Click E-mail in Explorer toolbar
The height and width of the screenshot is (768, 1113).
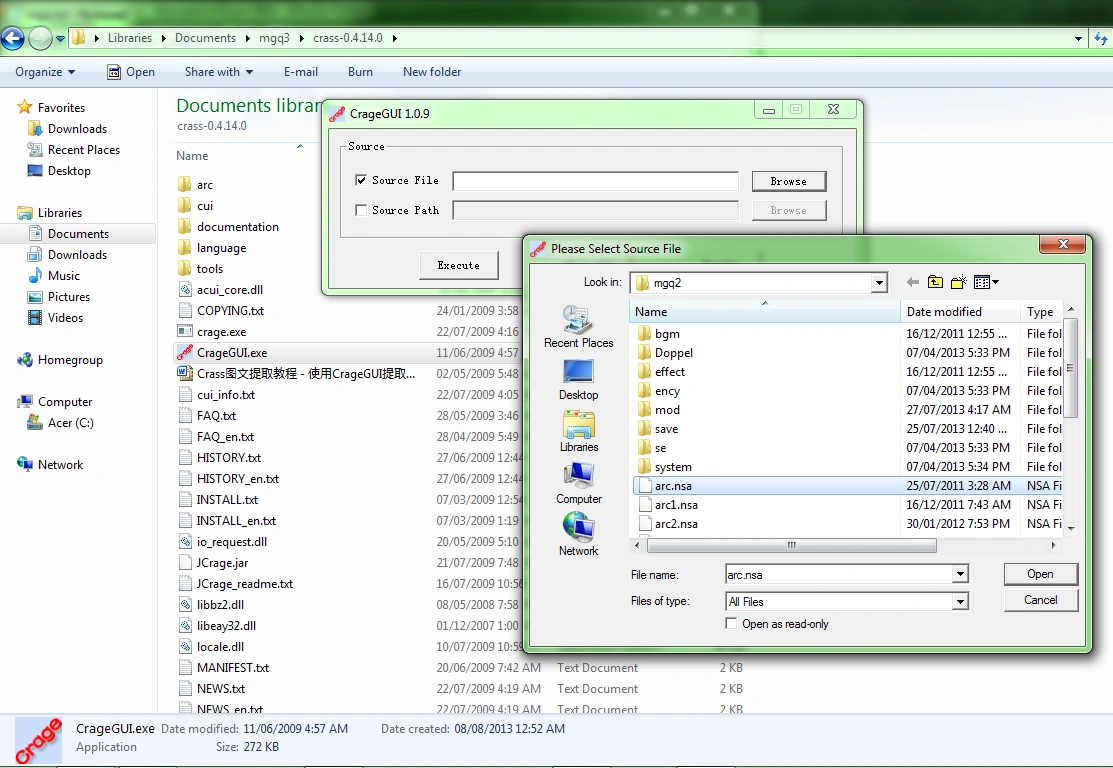(x=301, y=72)
